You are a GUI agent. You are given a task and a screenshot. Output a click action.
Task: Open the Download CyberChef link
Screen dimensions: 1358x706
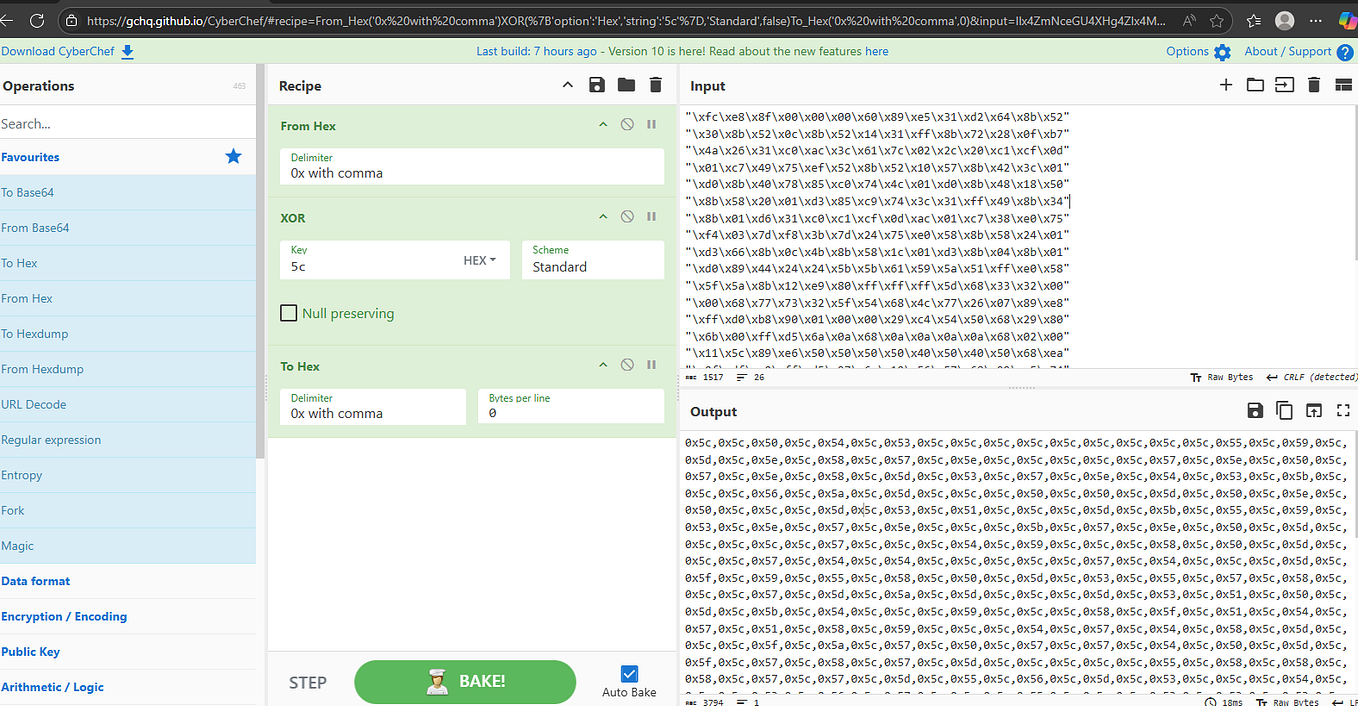60,51
